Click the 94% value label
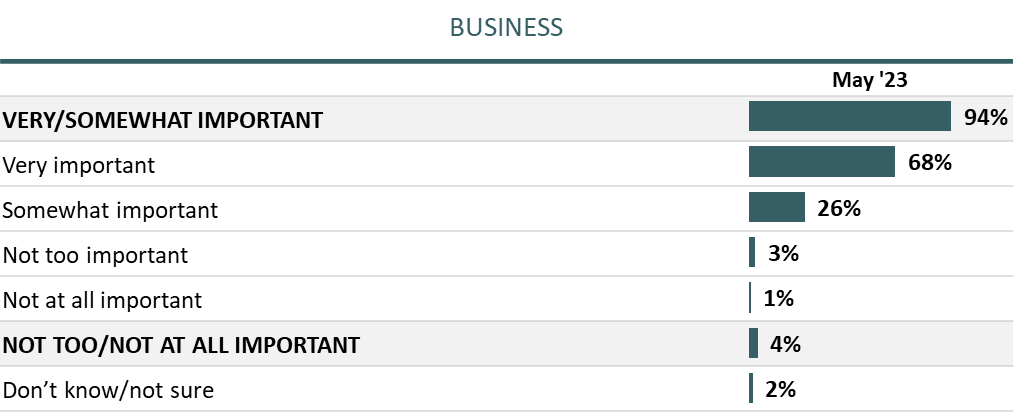Viewport: 1030px width, 420px height. 985,118
